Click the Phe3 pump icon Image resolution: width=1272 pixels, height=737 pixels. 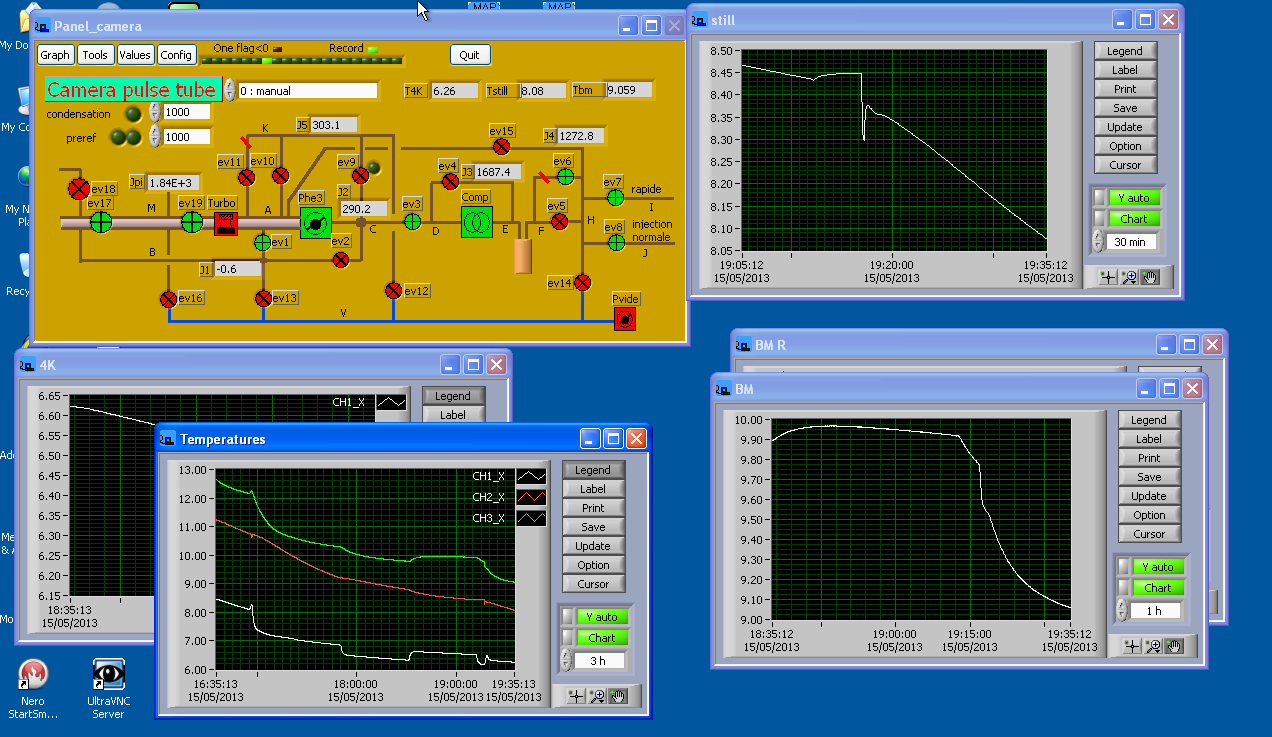[316, 223]
